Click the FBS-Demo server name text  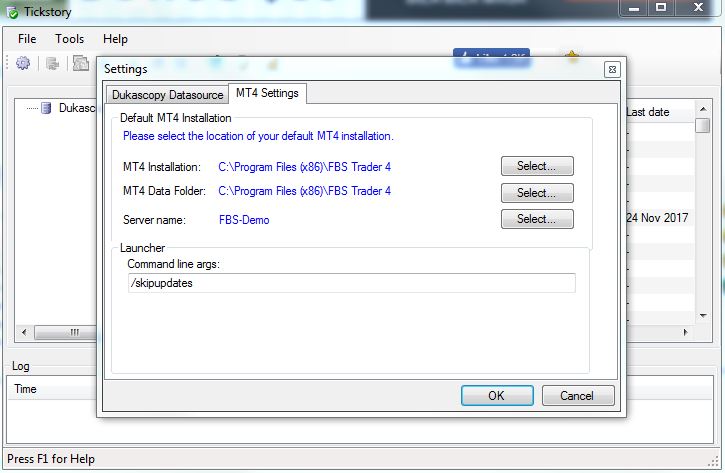coord(244,220)
